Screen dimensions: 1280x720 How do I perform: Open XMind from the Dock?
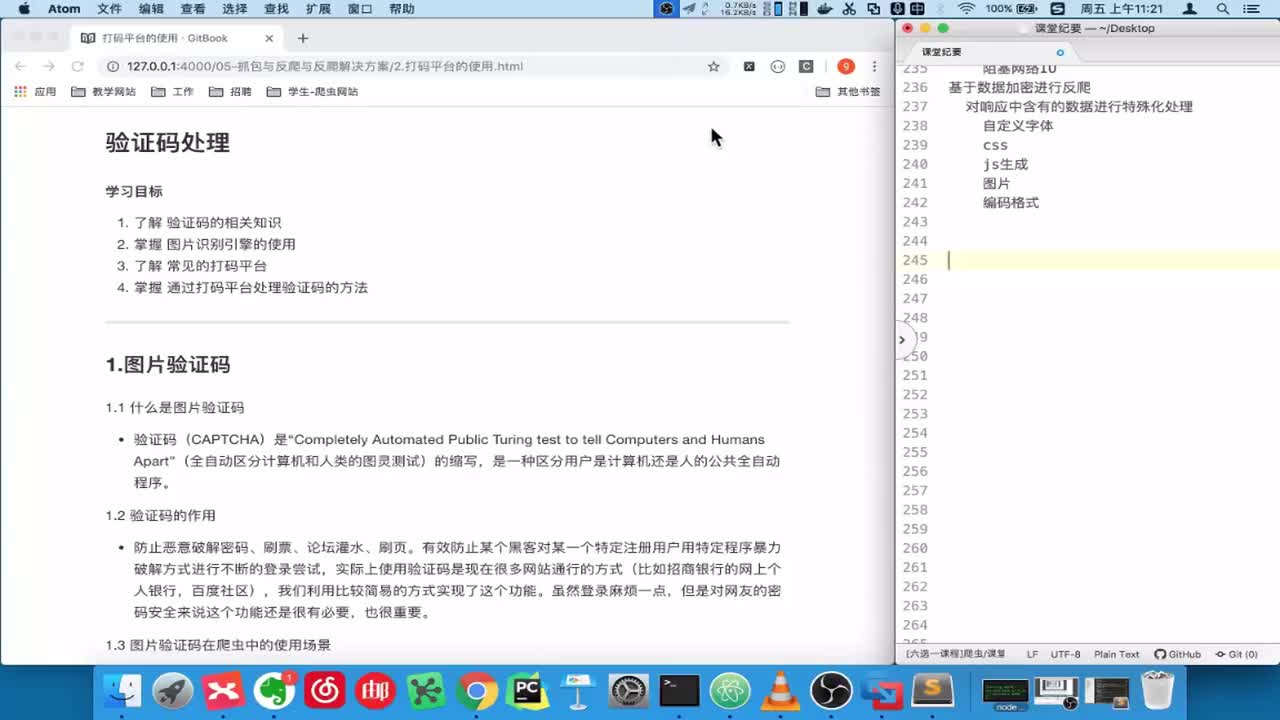[223, 690]
